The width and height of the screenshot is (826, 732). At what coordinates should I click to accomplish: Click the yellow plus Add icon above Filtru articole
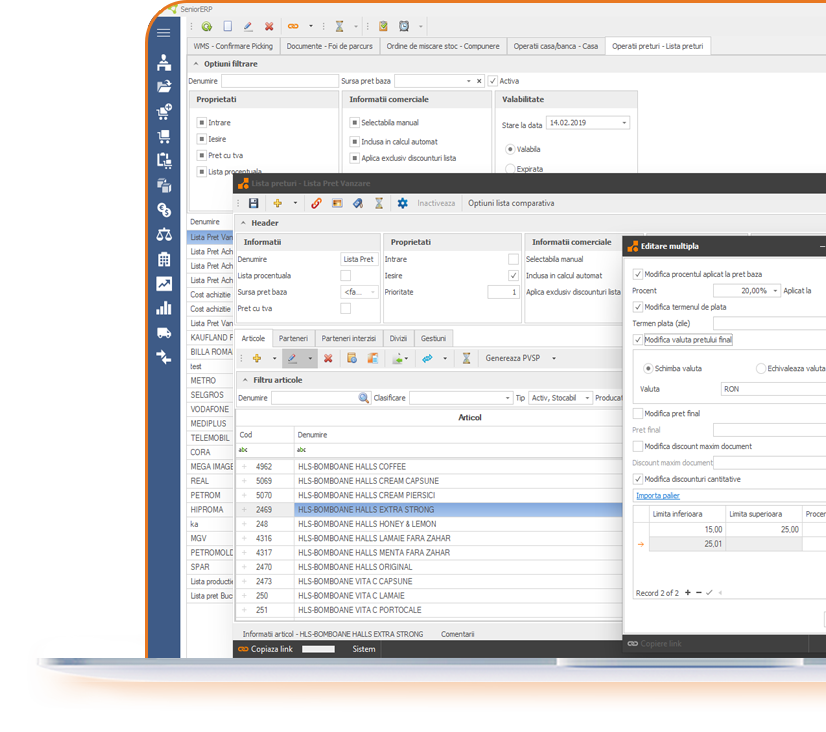(x=259, y=357)
